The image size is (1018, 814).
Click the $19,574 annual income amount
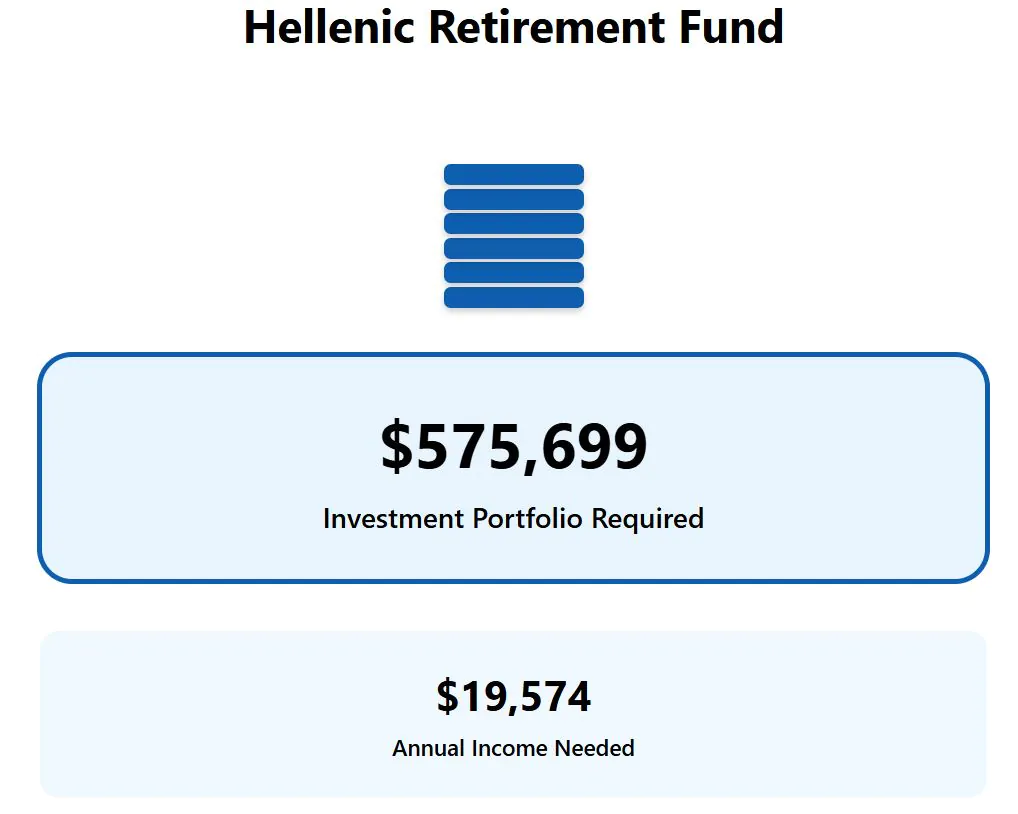point(513,696)
